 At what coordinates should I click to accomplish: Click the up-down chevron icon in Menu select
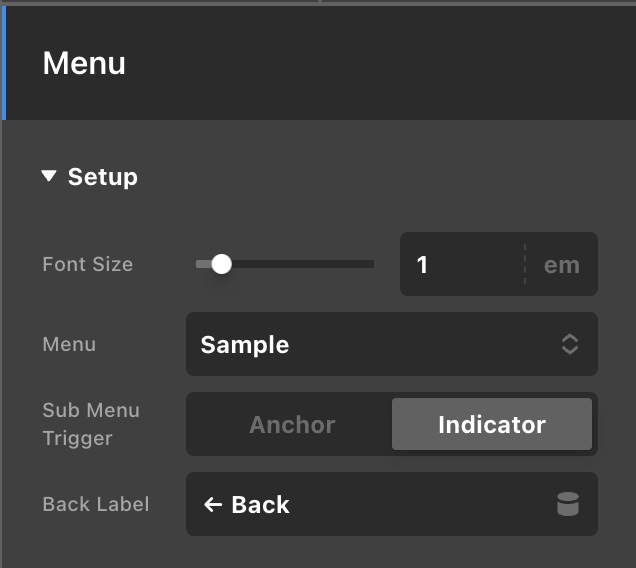(570, 344)
